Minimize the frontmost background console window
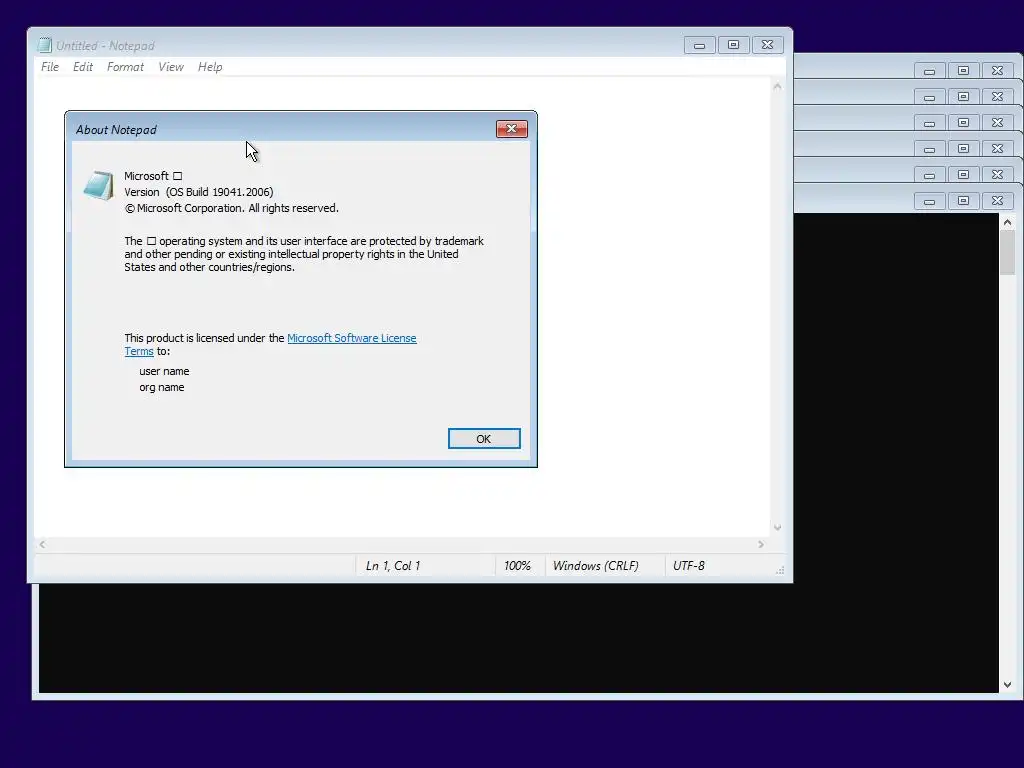This screenshot has width=1024, height=768. pyautogui.click(x=929, y=200)
